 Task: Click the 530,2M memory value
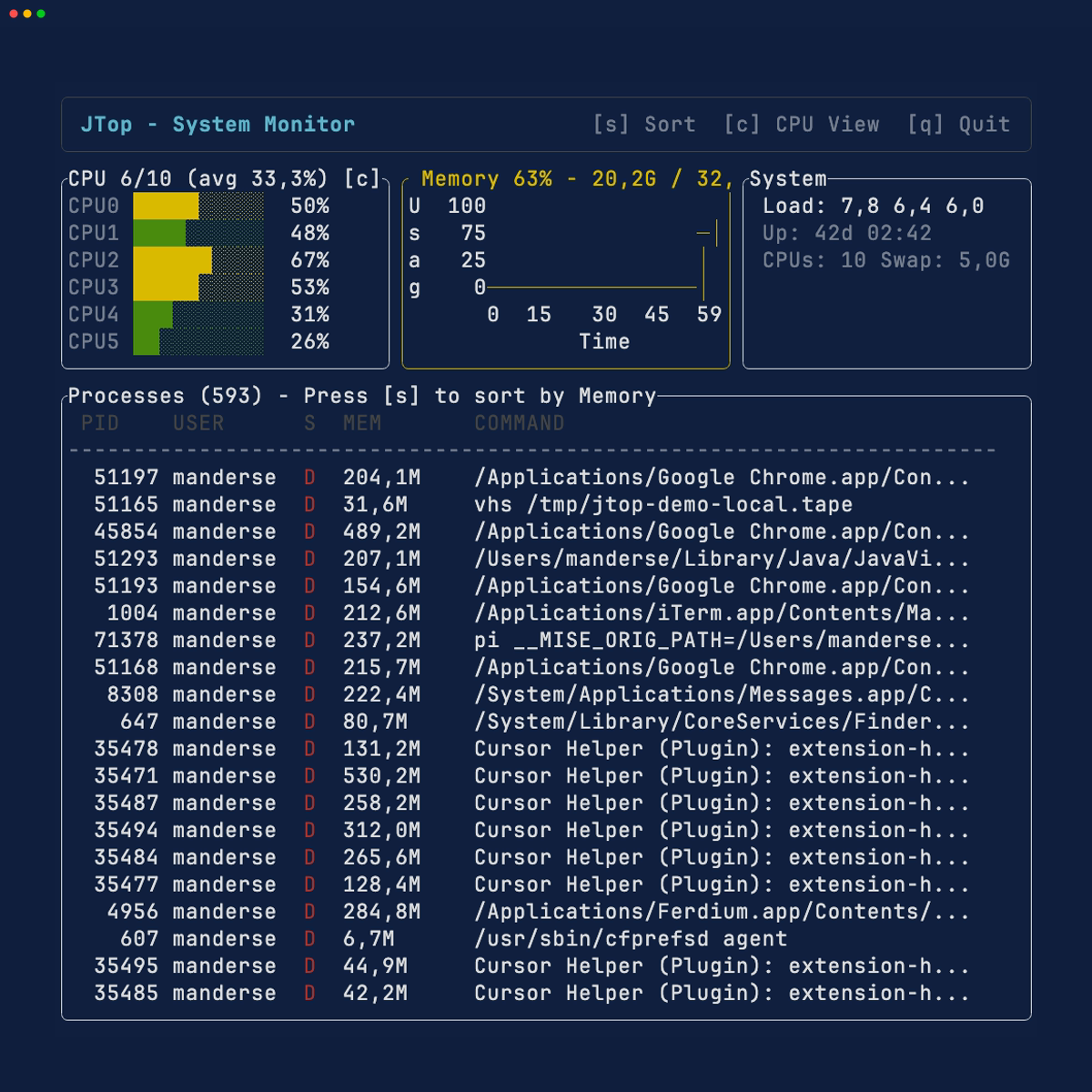point(382,776)
